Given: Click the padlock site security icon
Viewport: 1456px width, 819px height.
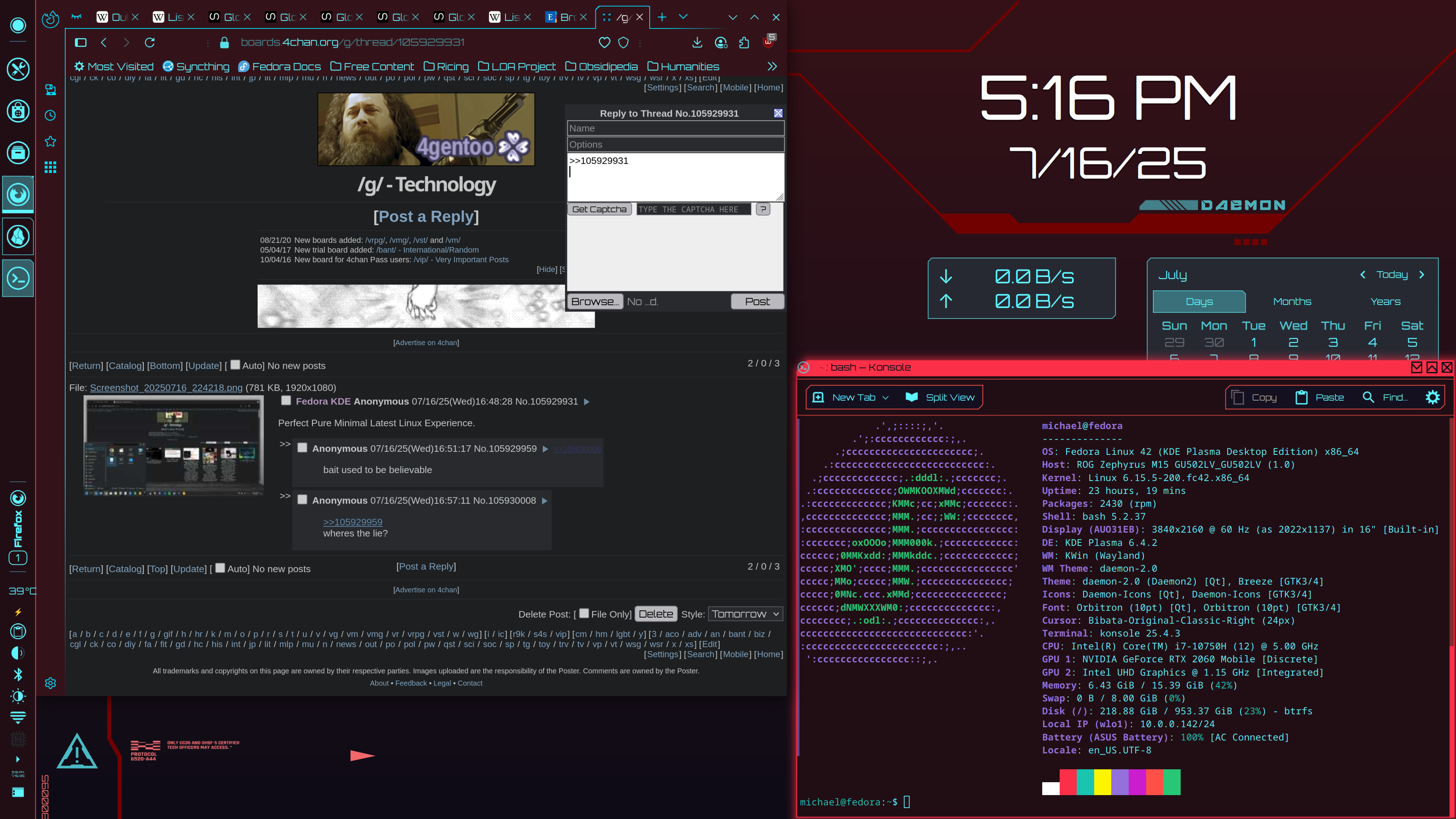Looking at the screenshot, I should [x=225, y=42].
